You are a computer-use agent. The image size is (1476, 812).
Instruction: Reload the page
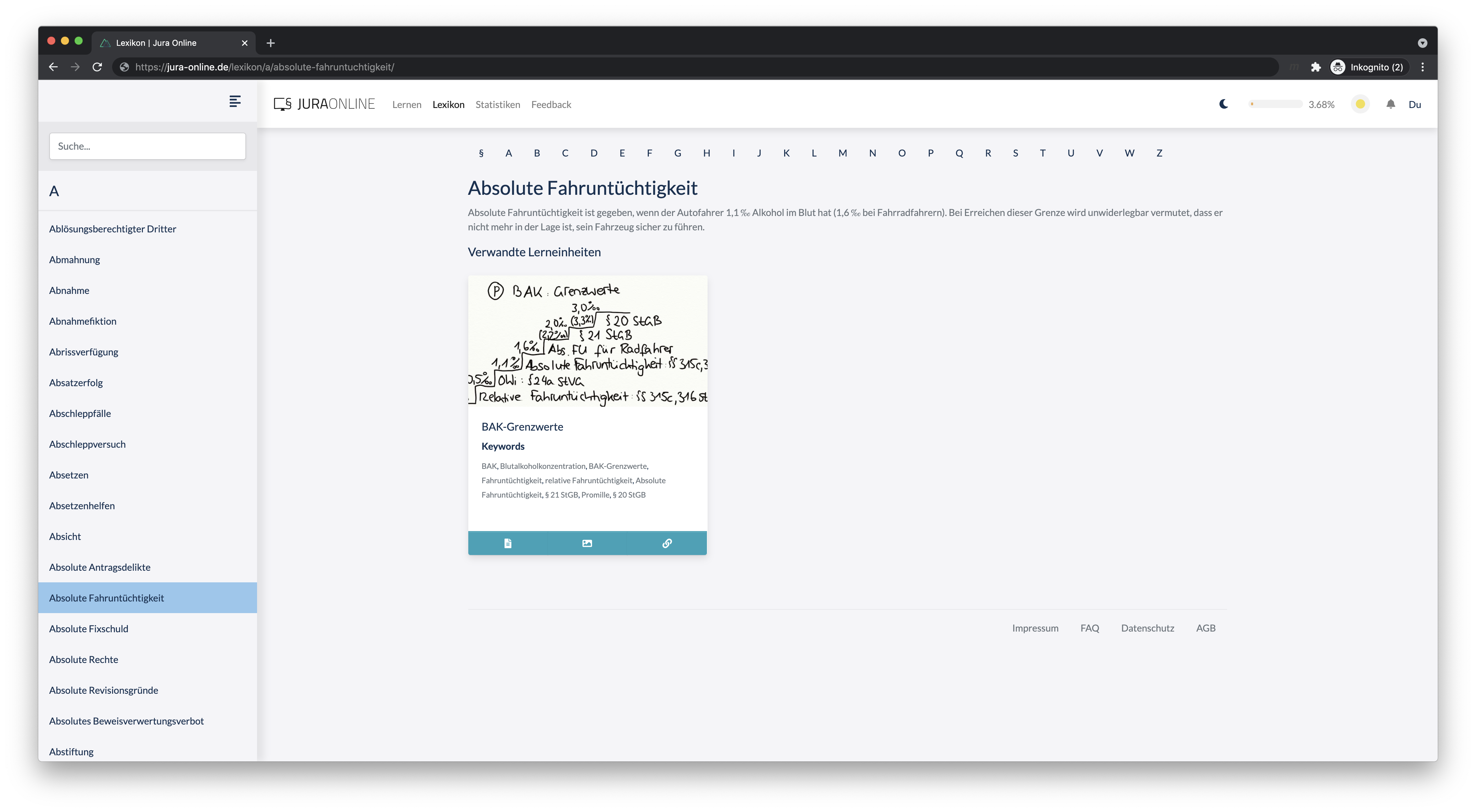click(97, 67)
